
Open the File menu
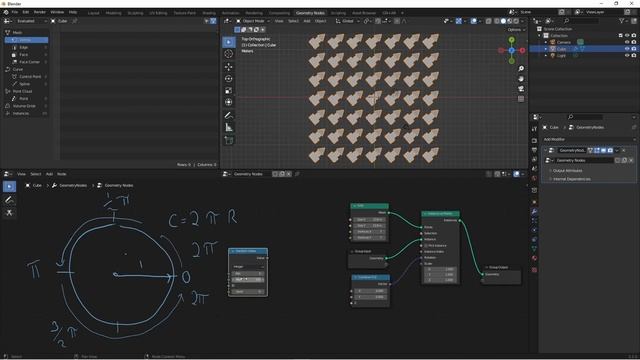(x=15, y=12)
